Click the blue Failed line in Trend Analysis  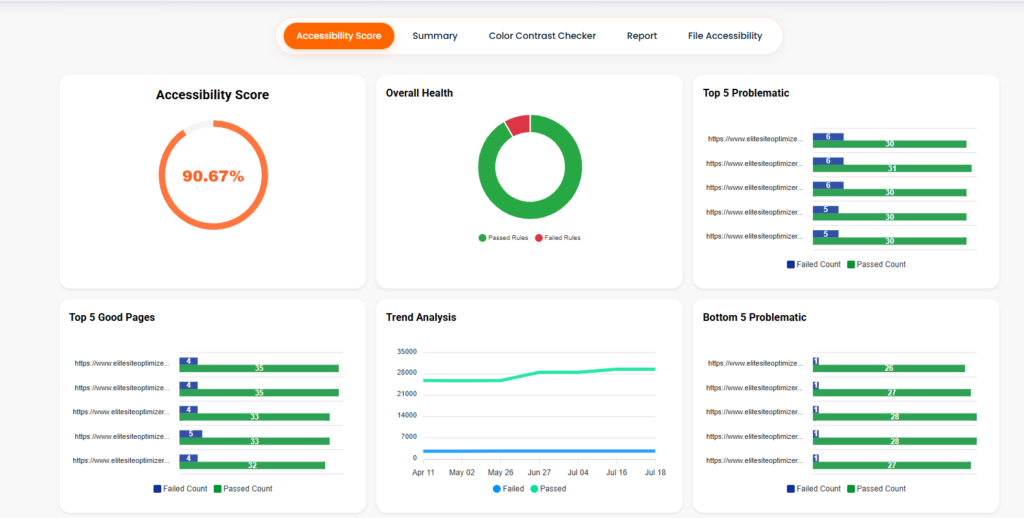click(539, 451)
